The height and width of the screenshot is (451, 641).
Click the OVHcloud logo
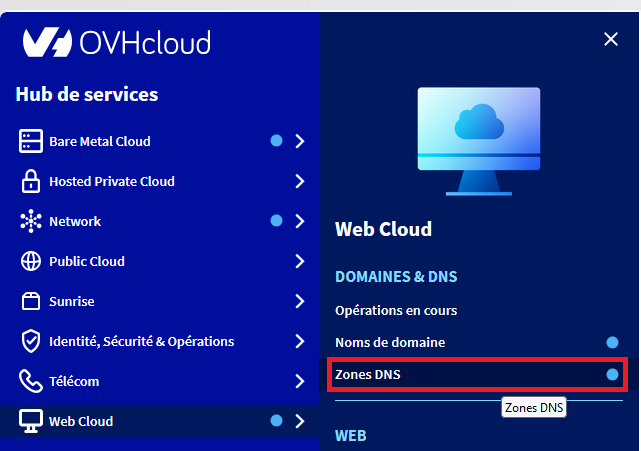(117, 42)
